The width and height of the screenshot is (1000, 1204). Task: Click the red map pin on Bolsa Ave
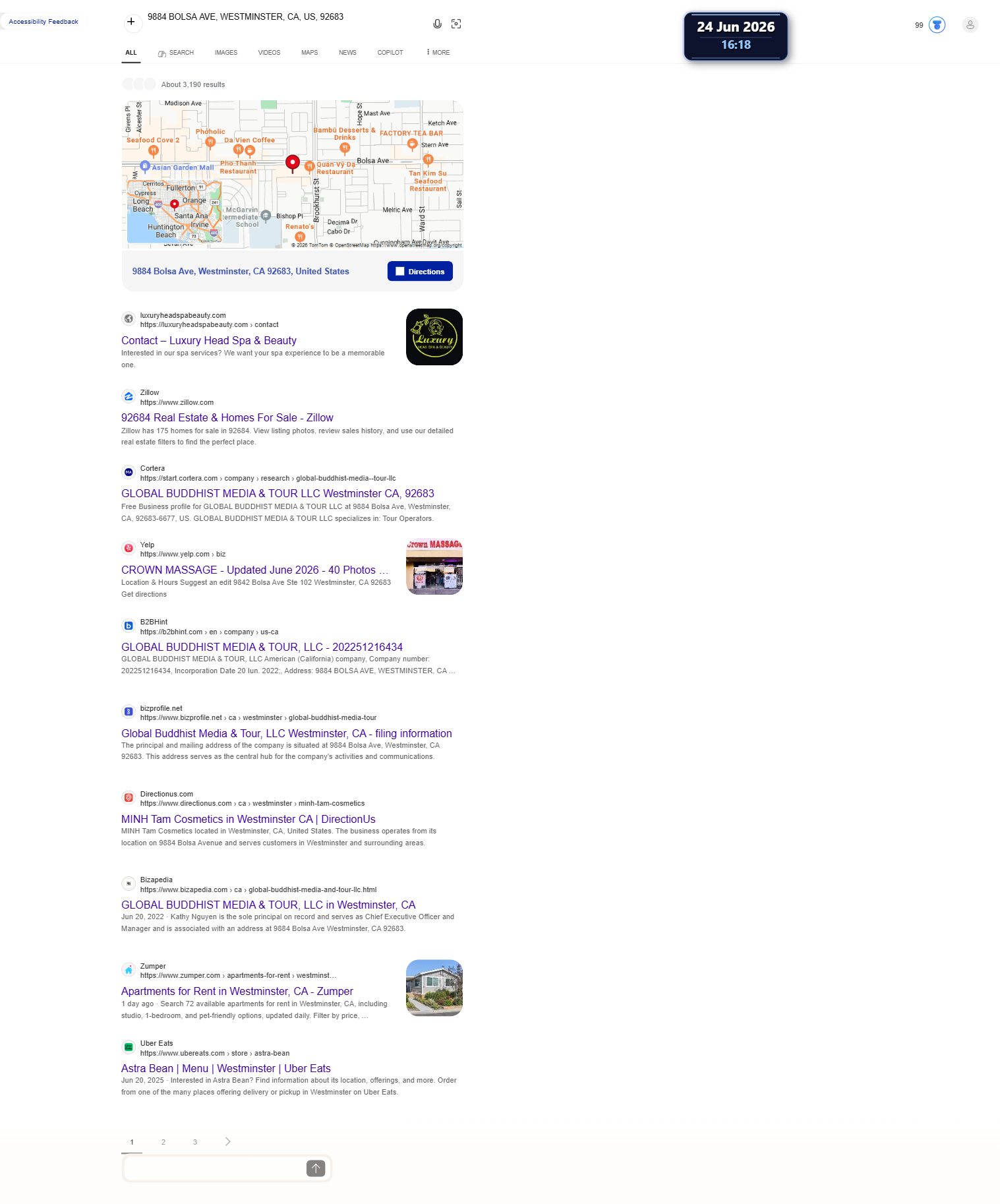293,163
